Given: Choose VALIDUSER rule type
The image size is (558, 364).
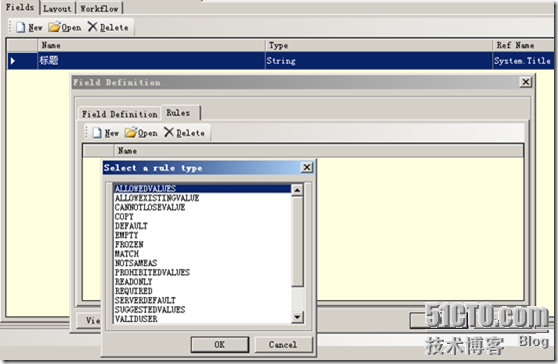Looking at the screenshot, I should [202, 319].
